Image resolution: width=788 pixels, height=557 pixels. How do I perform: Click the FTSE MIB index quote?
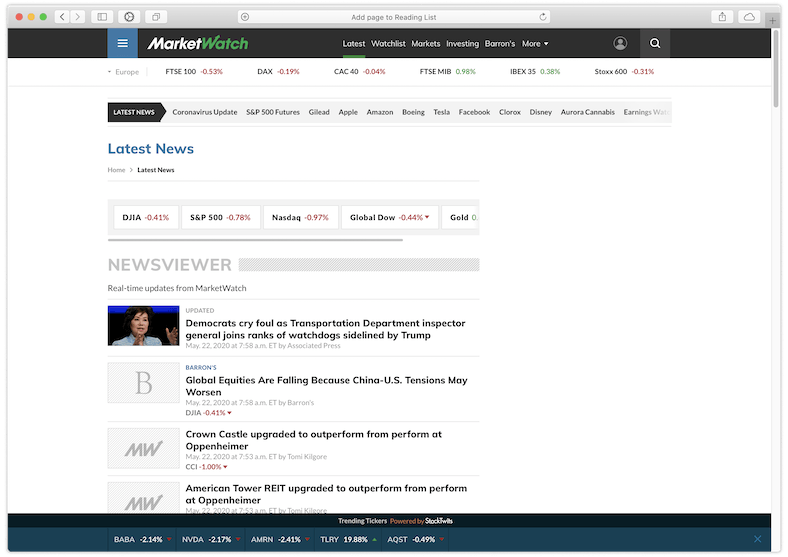click(x=448, y=71)
